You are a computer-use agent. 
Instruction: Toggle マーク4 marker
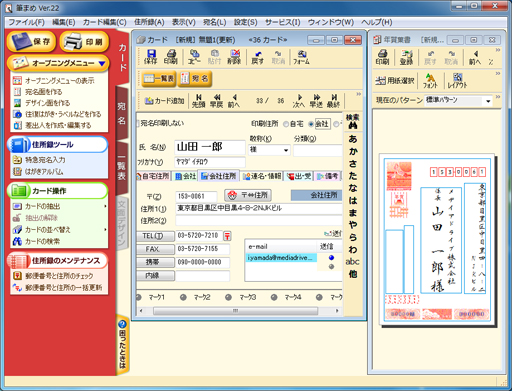click(274, 297)
